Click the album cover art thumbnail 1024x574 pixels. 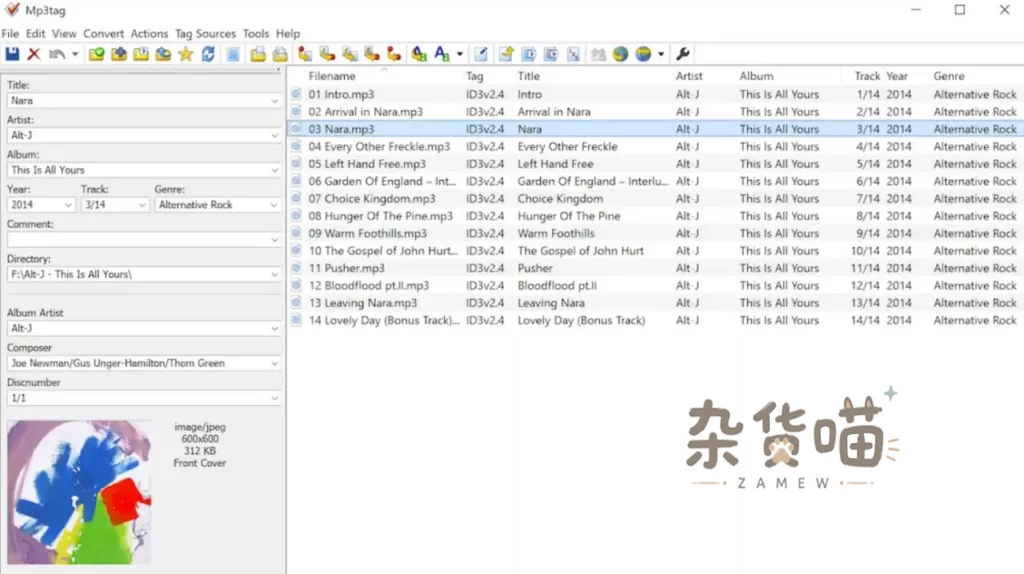(x=79, y=492)
